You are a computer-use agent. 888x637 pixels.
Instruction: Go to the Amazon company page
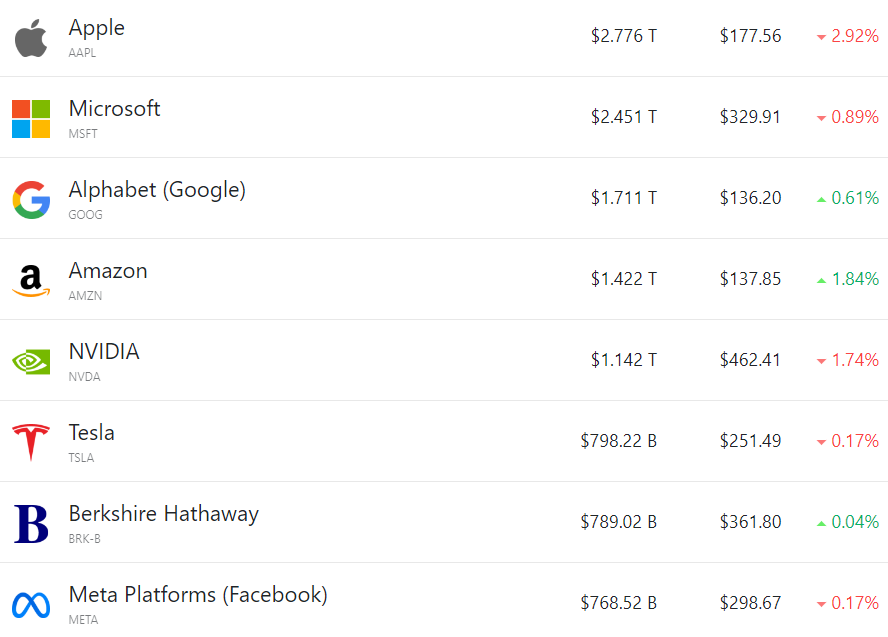(x=108, y=271)
